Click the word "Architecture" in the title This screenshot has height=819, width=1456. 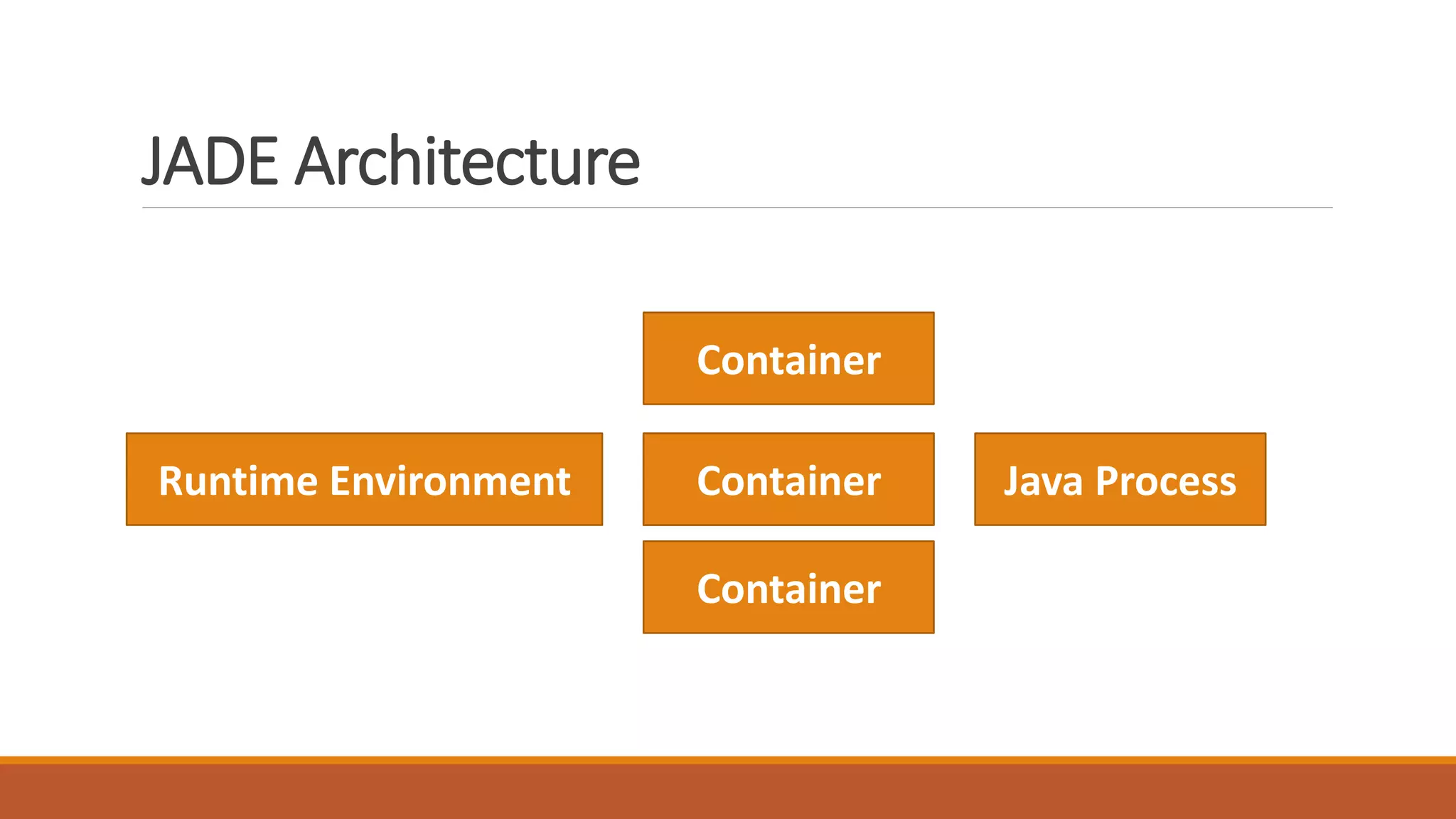pyautogui.click(x=467, y=161)
